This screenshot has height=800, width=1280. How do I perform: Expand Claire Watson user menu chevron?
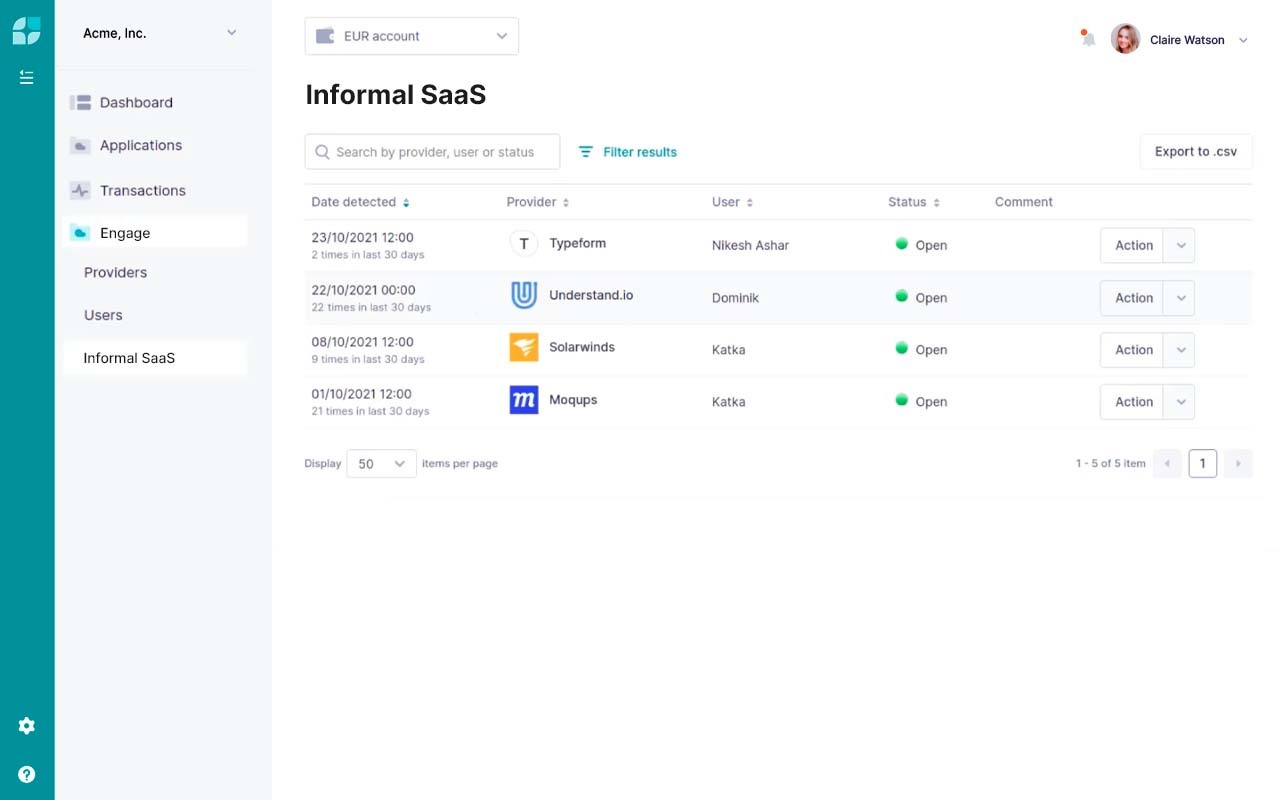coord(1243,40)
